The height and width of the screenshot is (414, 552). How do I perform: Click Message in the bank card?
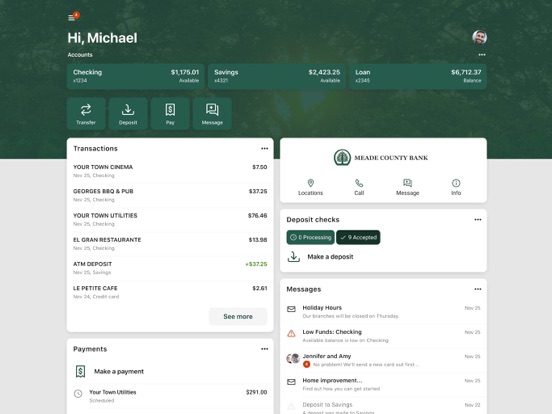click(x=408, y=187)
